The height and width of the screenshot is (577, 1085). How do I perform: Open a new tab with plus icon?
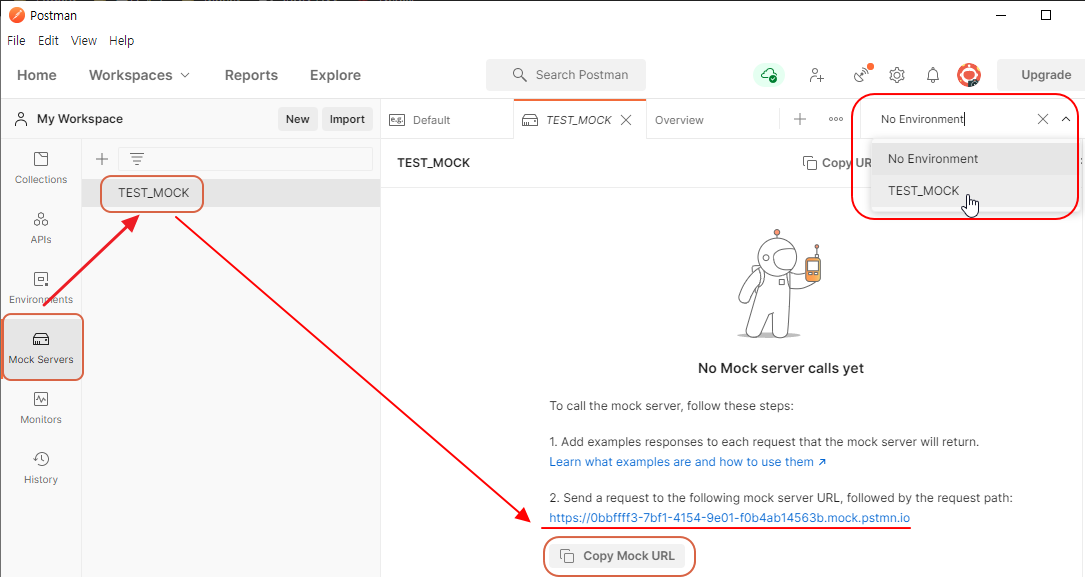pos(800,119)
